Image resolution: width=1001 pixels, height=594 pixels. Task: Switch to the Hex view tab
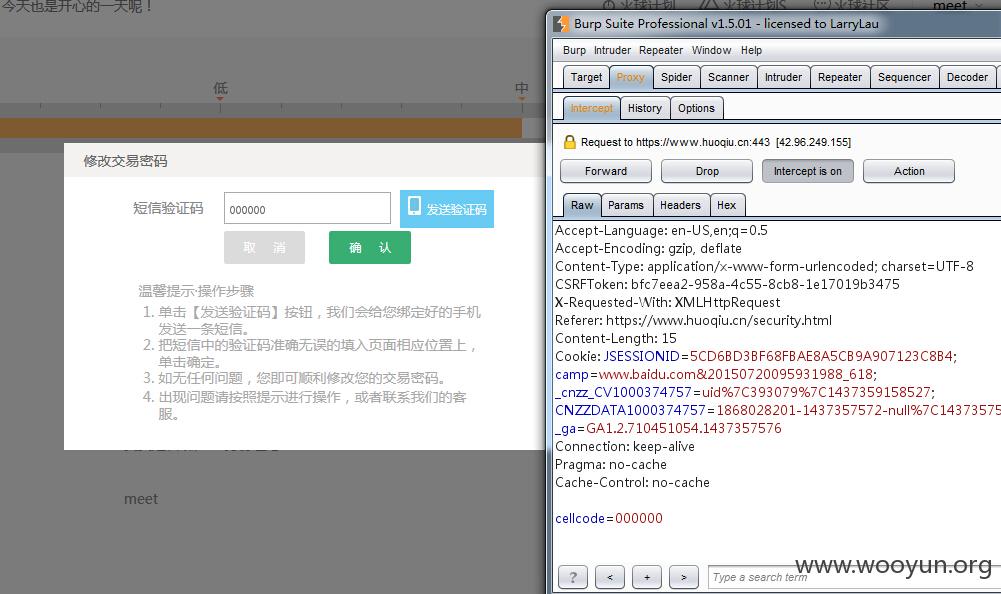pyautogui.click(x=726, y=205)
